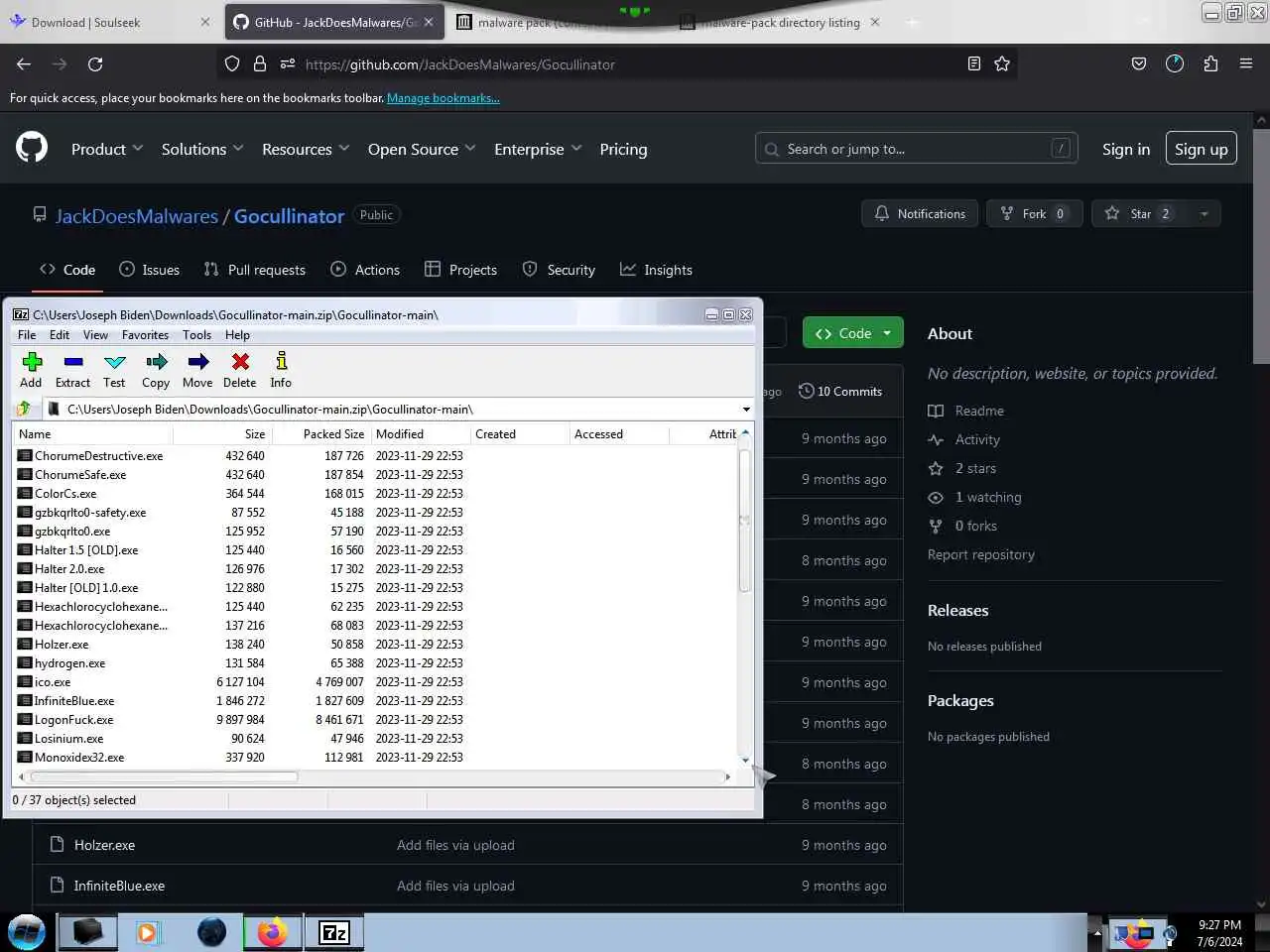1270x952 pixels.
Task: Click the red Delete icon in 7-Zip
Action: 239,362
